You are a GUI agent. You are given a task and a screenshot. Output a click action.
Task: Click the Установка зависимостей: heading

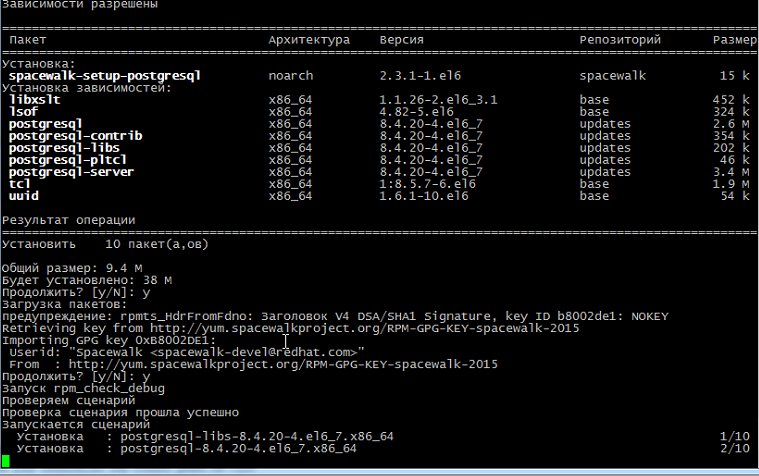pyautogui.click(x=87, y=88)
